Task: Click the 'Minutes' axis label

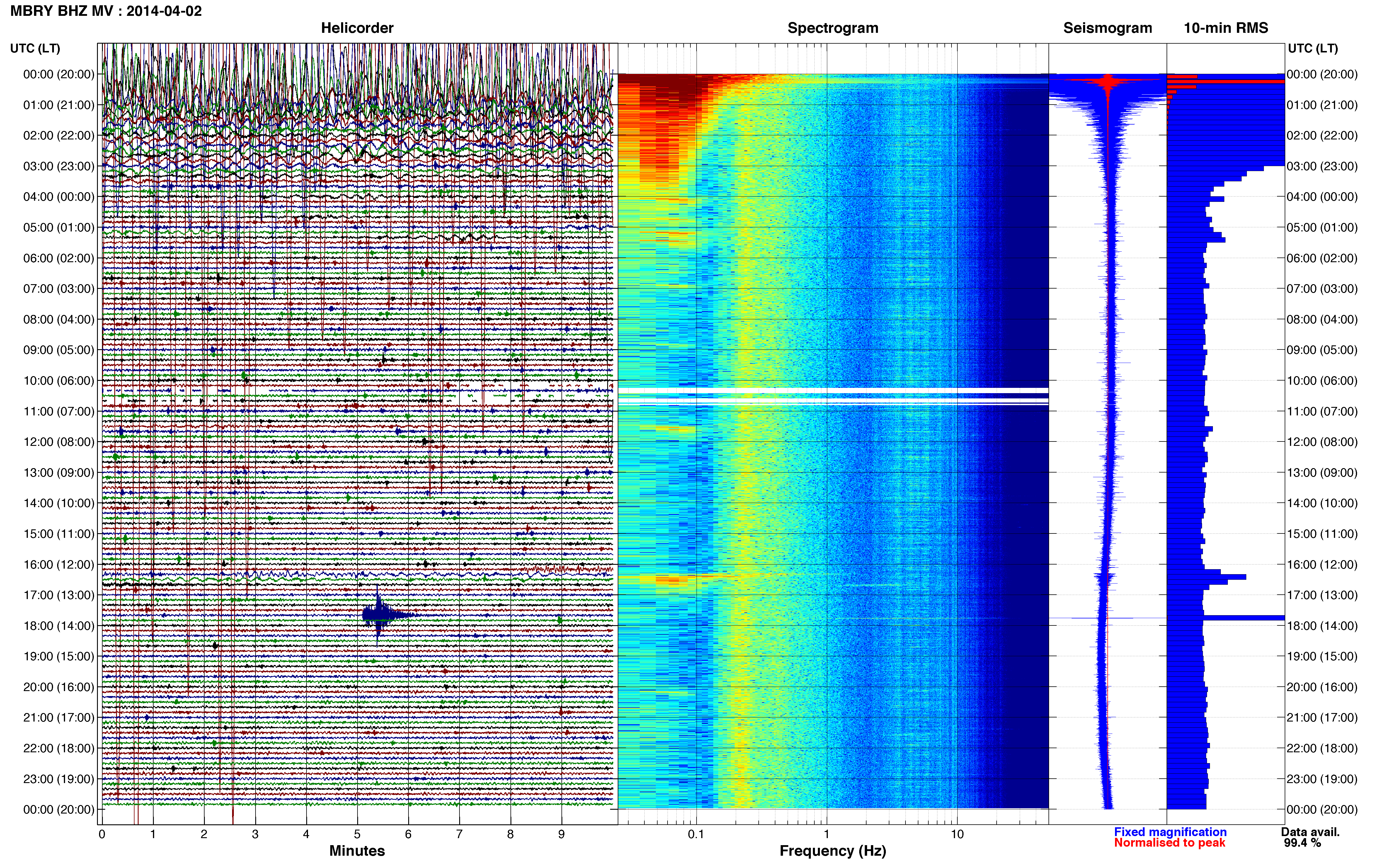Action: [x=357, y=851]
